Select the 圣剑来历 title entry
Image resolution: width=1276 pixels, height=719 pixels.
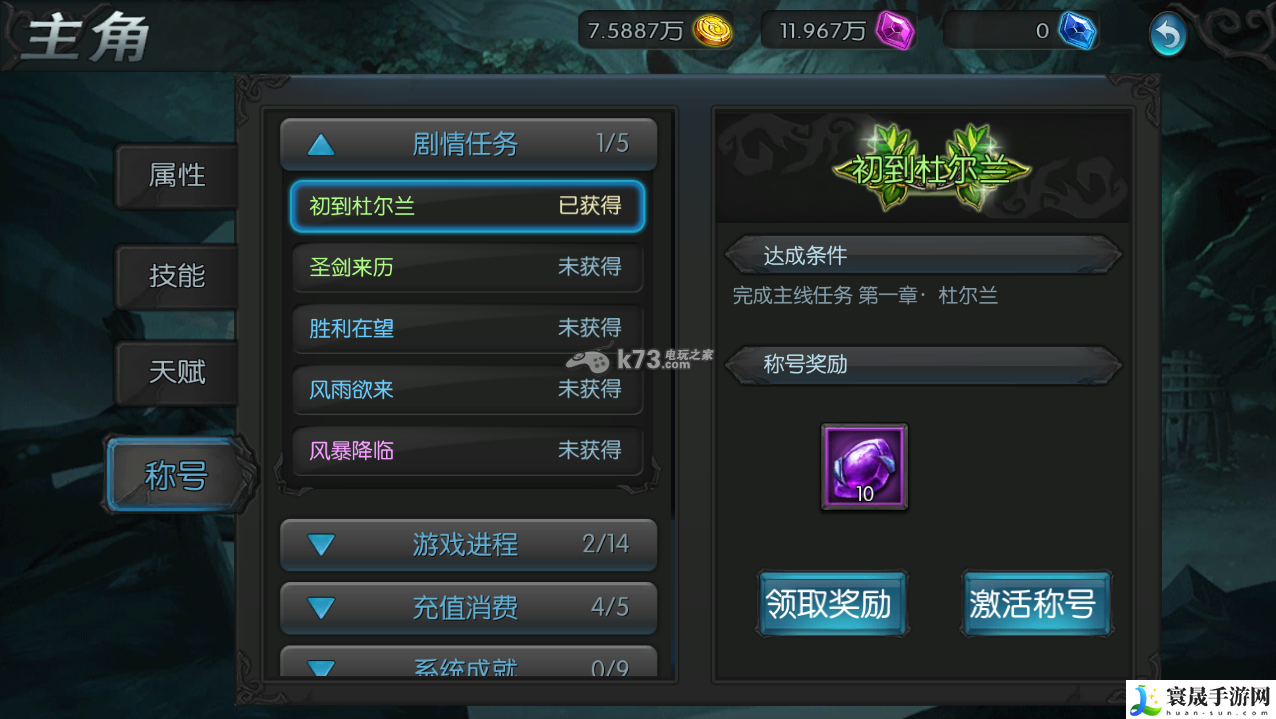[x=467, y=267]
